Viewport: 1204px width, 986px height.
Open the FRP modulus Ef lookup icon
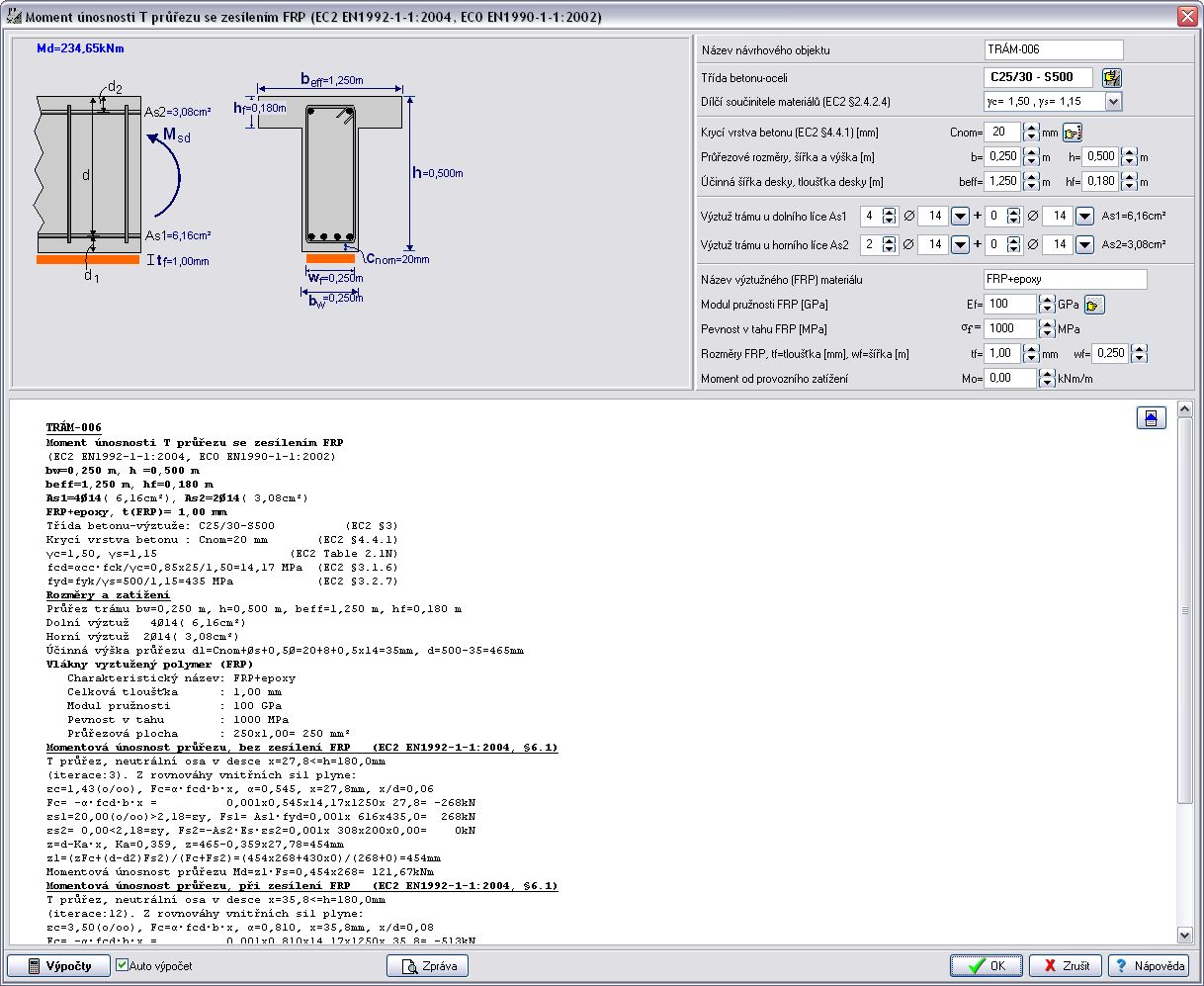pyautogui.click(x=1094, y=305)
